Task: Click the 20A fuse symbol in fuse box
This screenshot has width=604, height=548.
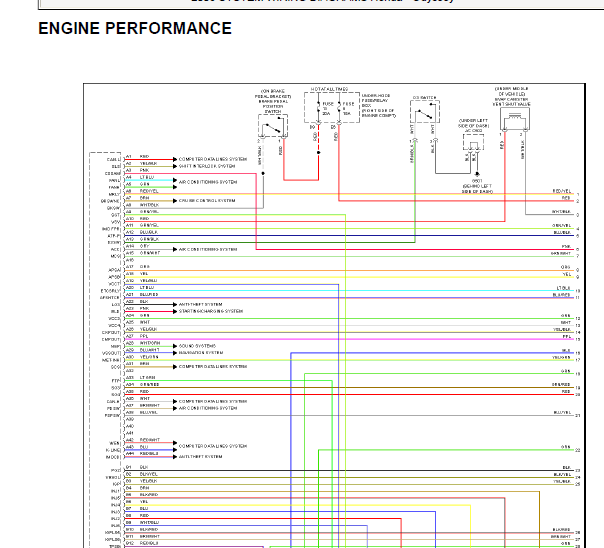Action: (x=319, y=109)
